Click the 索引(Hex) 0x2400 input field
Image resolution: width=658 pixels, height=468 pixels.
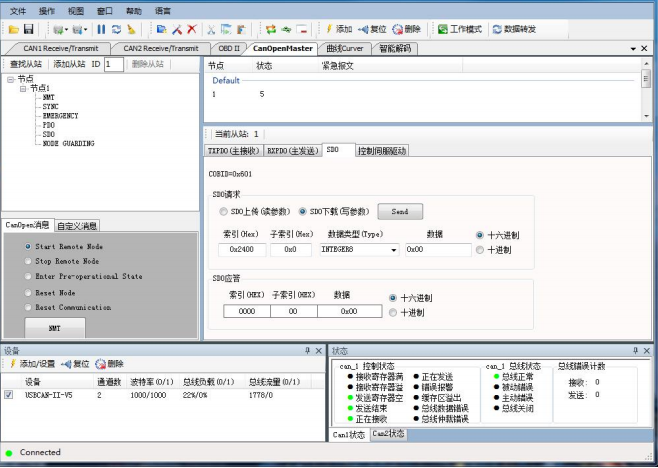pos(242,249)
